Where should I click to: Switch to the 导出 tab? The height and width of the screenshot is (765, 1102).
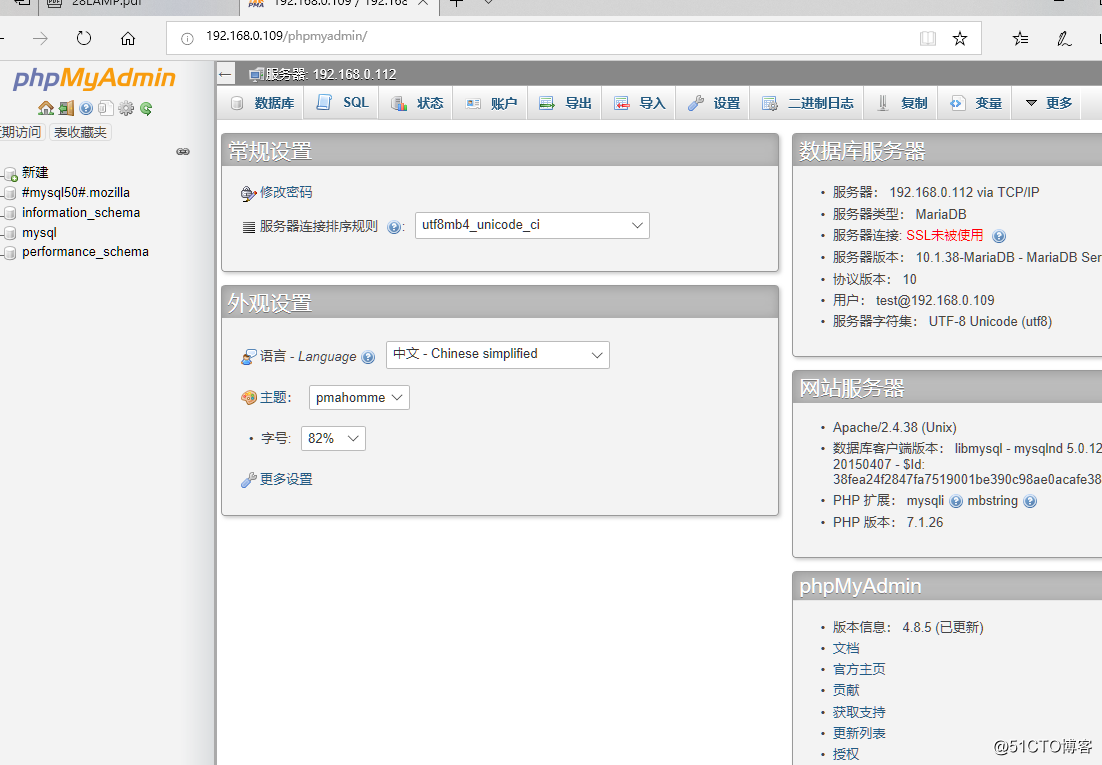point(565,103)
